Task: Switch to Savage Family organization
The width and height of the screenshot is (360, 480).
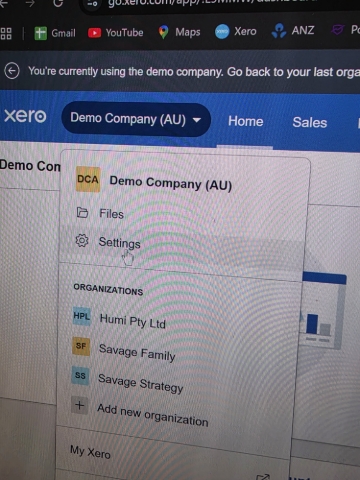Action: tap(137, 353)
